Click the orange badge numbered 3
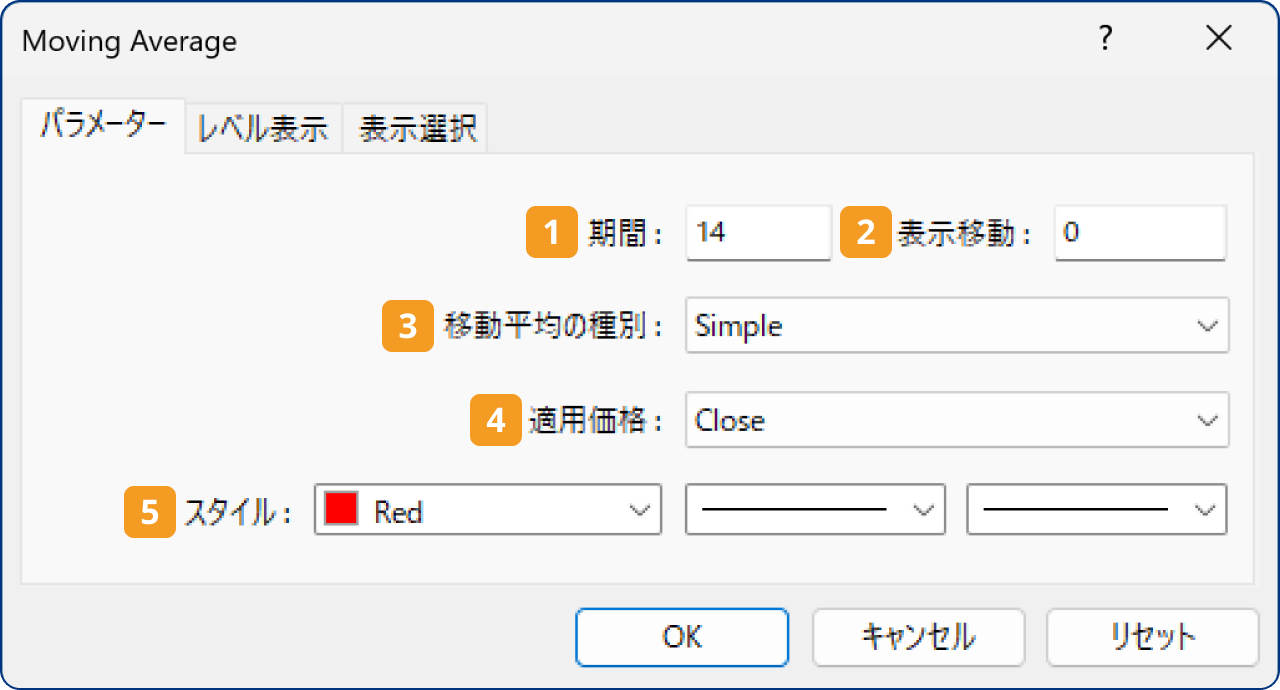The height and width of the screenshot is (690, 1280). pyautogui.click(x=407, y=326)
